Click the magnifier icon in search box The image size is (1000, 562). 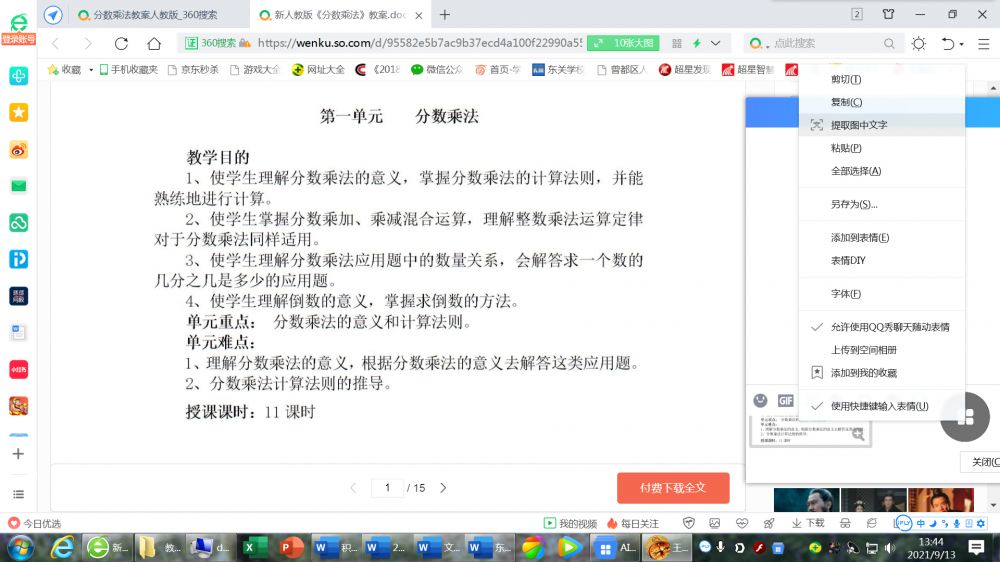pyautogui.click(x=889, y=44)
